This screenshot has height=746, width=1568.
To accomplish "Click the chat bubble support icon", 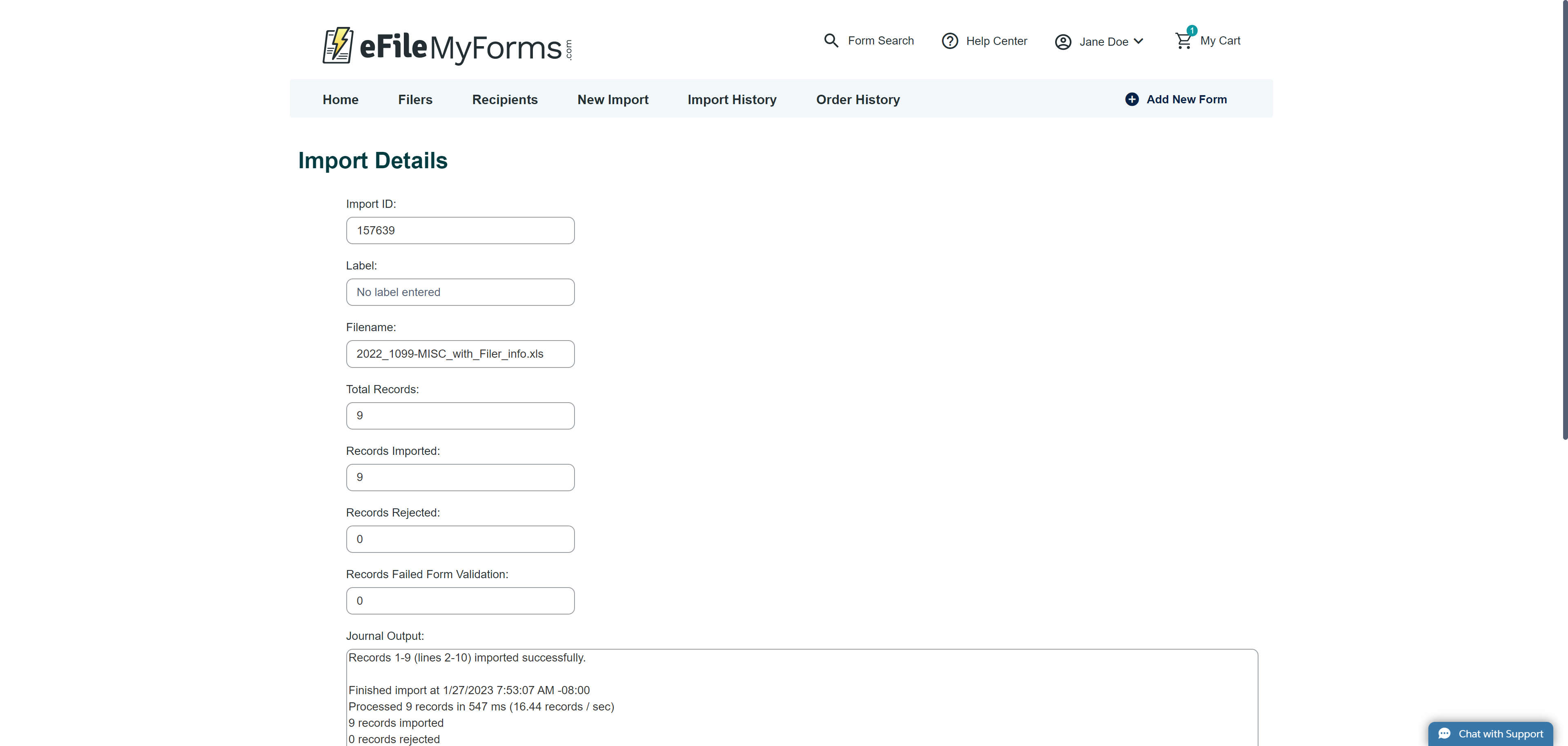I will point(1444,734).
